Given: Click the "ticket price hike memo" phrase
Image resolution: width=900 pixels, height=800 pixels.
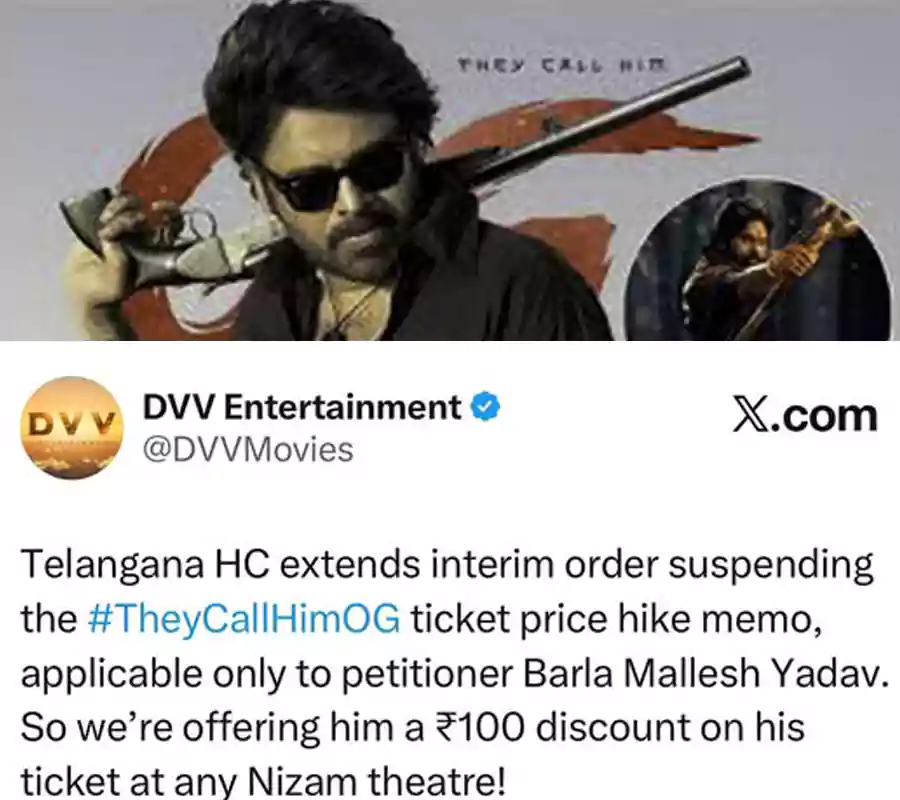Looking at the screenshot, I should [612, 619].
